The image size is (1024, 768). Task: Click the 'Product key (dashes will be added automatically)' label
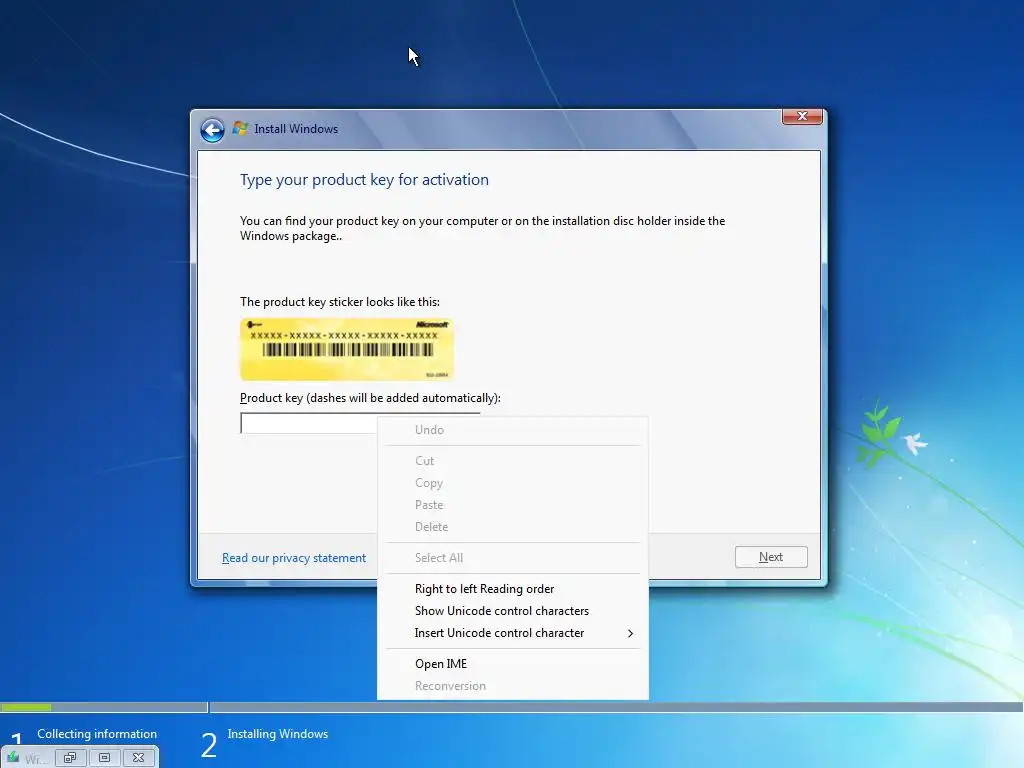tap(370, 398)
